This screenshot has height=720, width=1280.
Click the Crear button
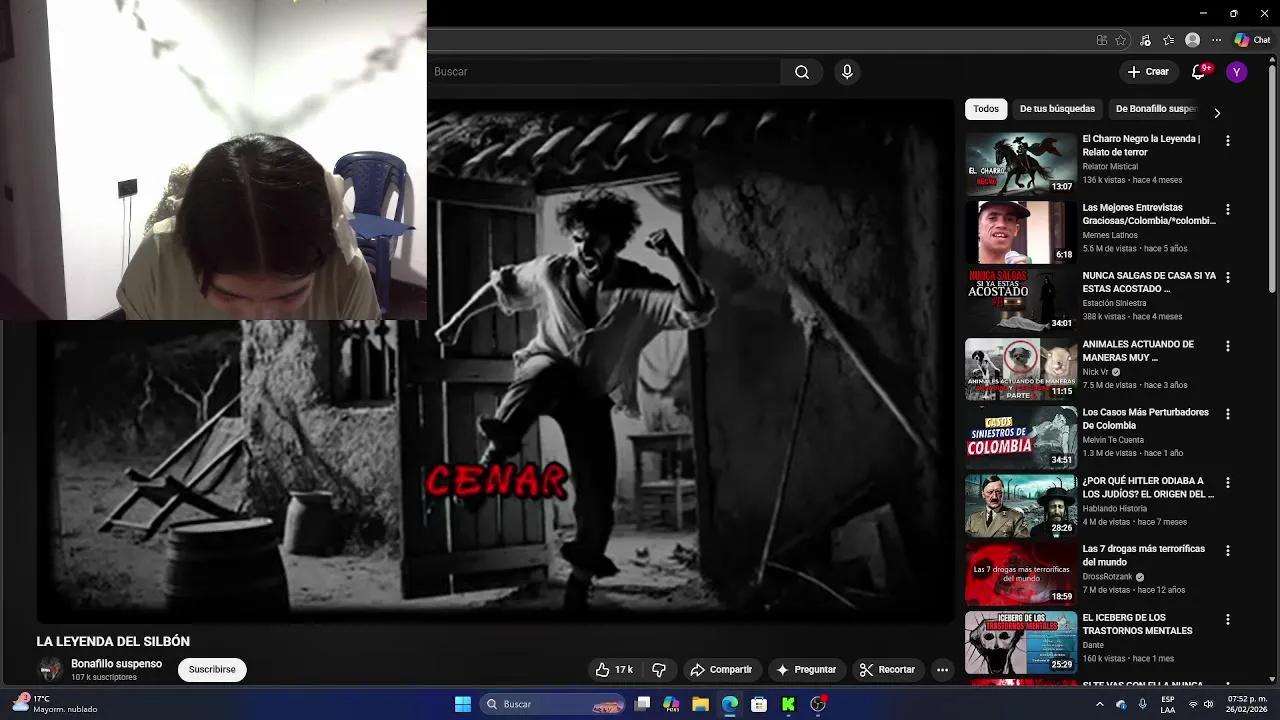(x=1148, y=72)
